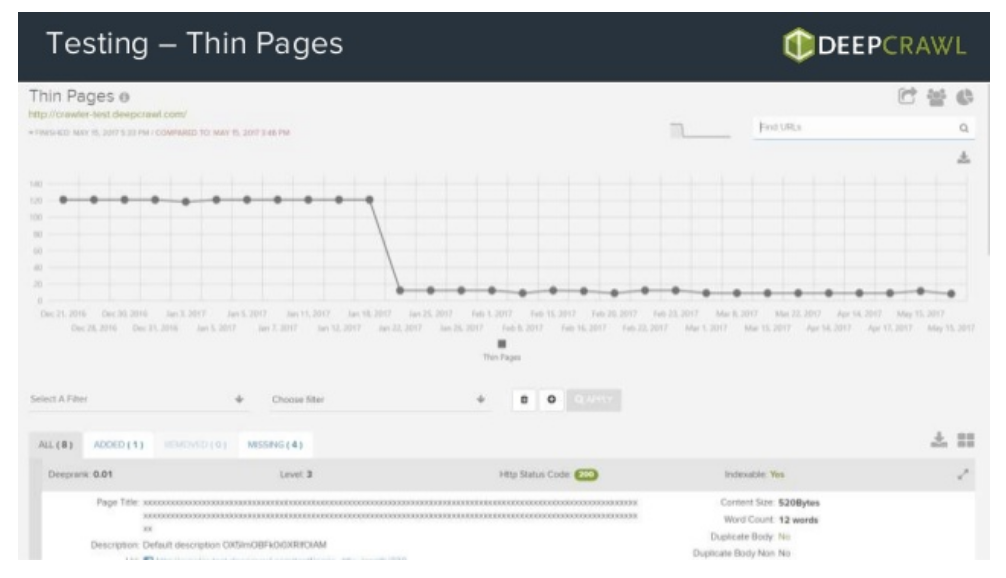Add a filter with the plus icon
Screen dimensions: 1006x578
(551, 400)
